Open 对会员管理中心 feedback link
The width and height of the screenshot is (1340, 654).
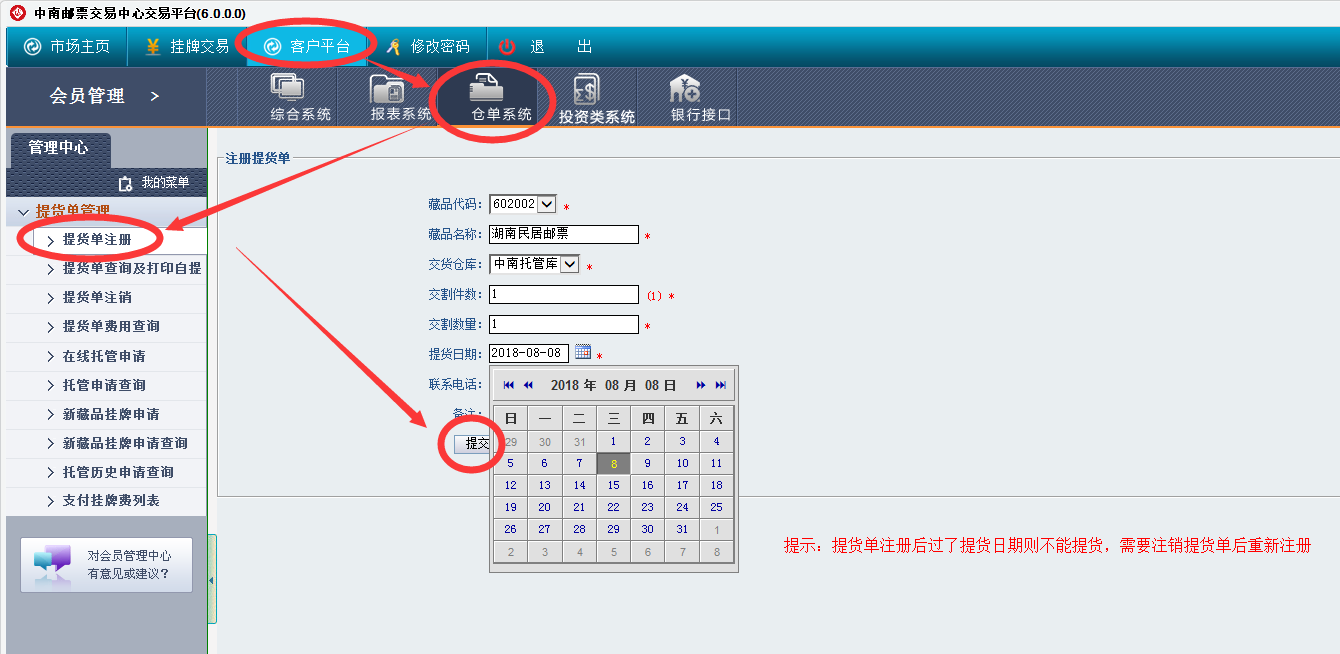(107, 565)
